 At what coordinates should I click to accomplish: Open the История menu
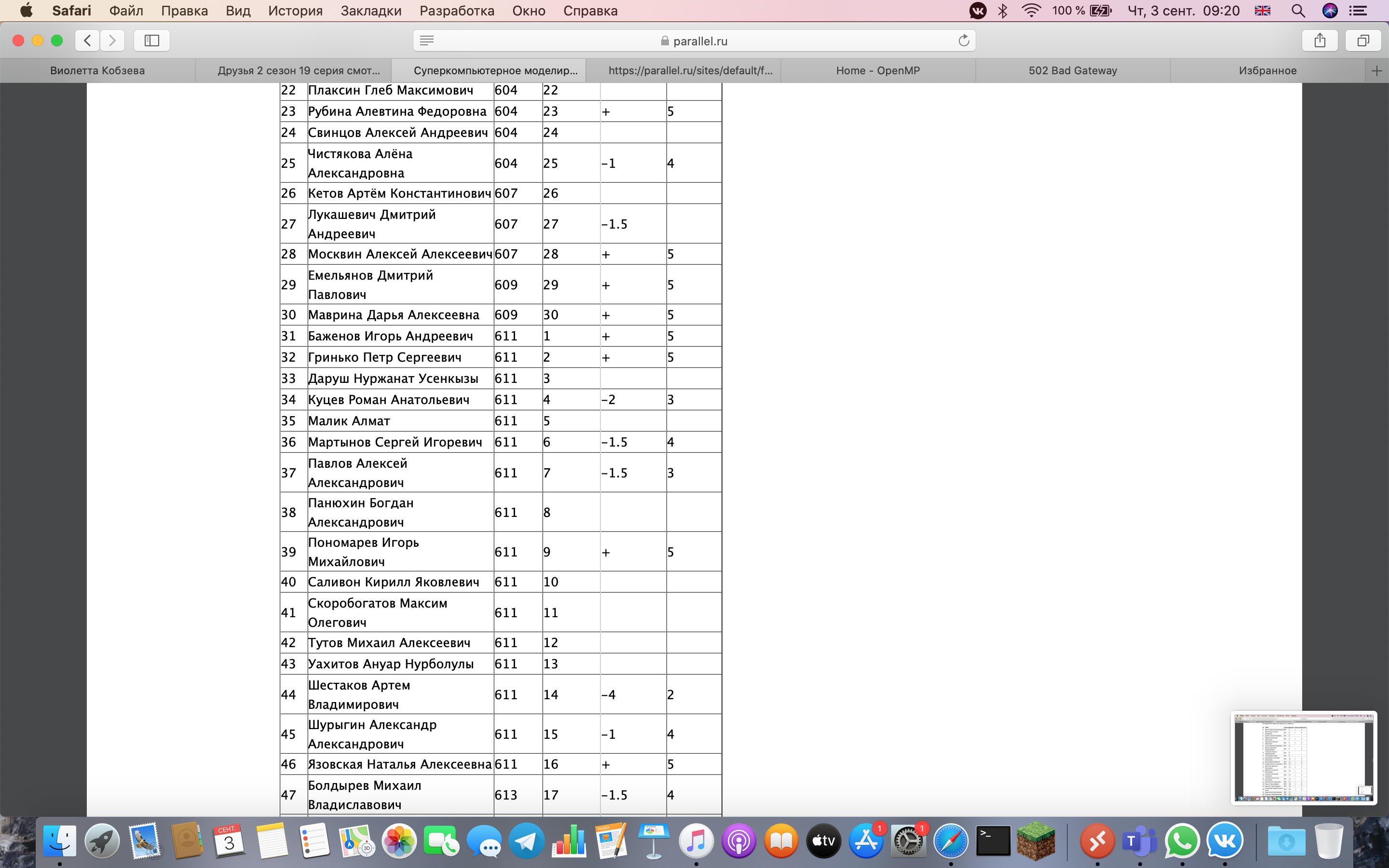(295, 10)
